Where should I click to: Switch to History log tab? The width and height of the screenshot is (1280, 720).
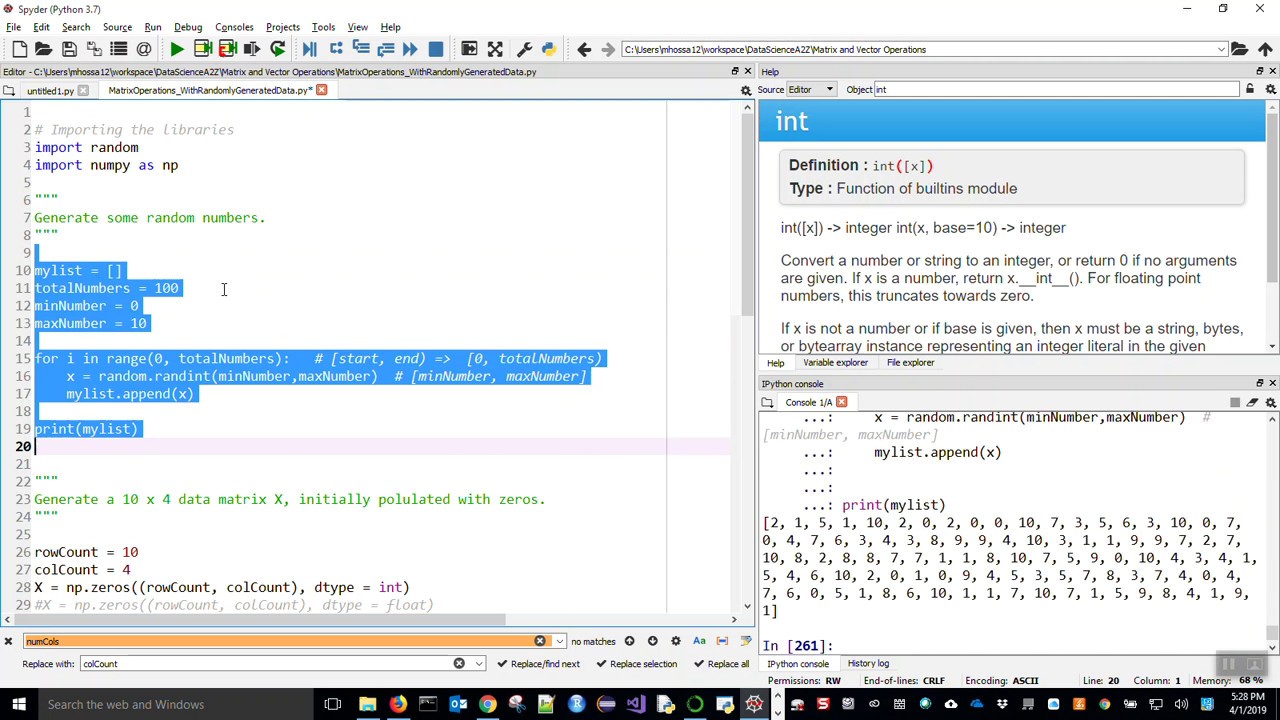coord(868,663)
